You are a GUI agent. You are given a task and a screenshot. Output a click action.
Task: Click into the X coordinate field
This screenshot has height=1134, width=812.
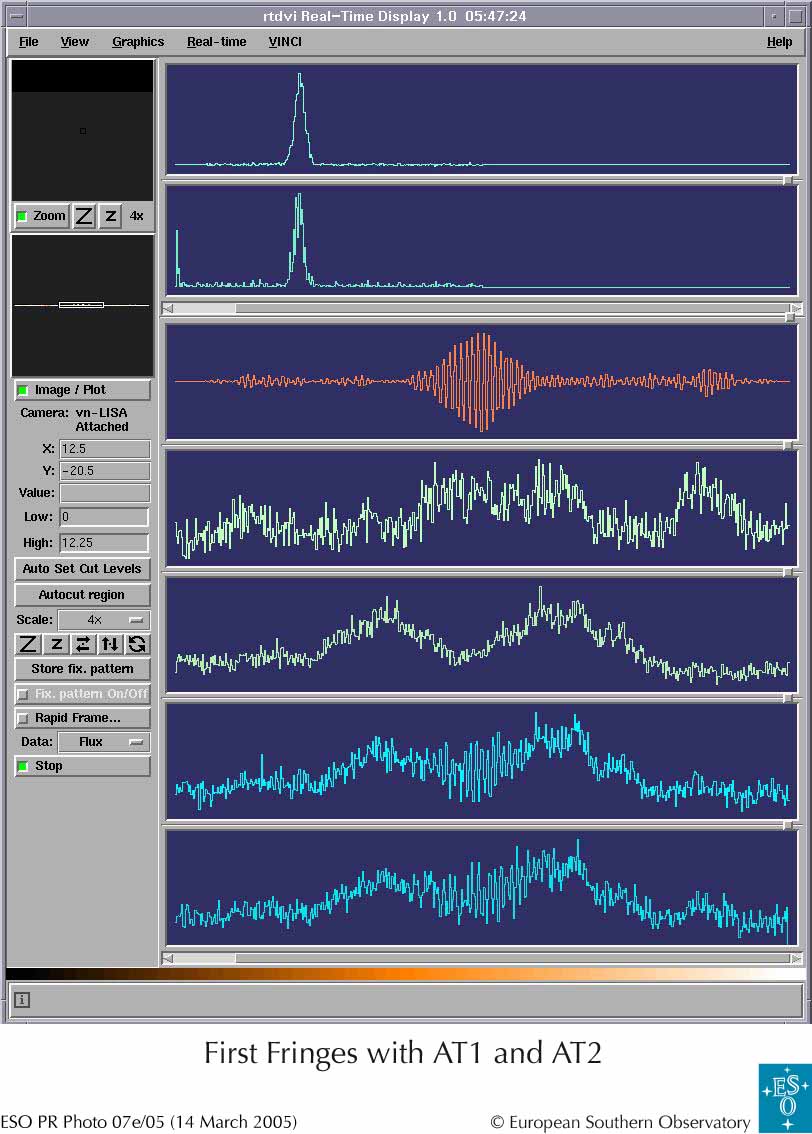coord(105,449)
